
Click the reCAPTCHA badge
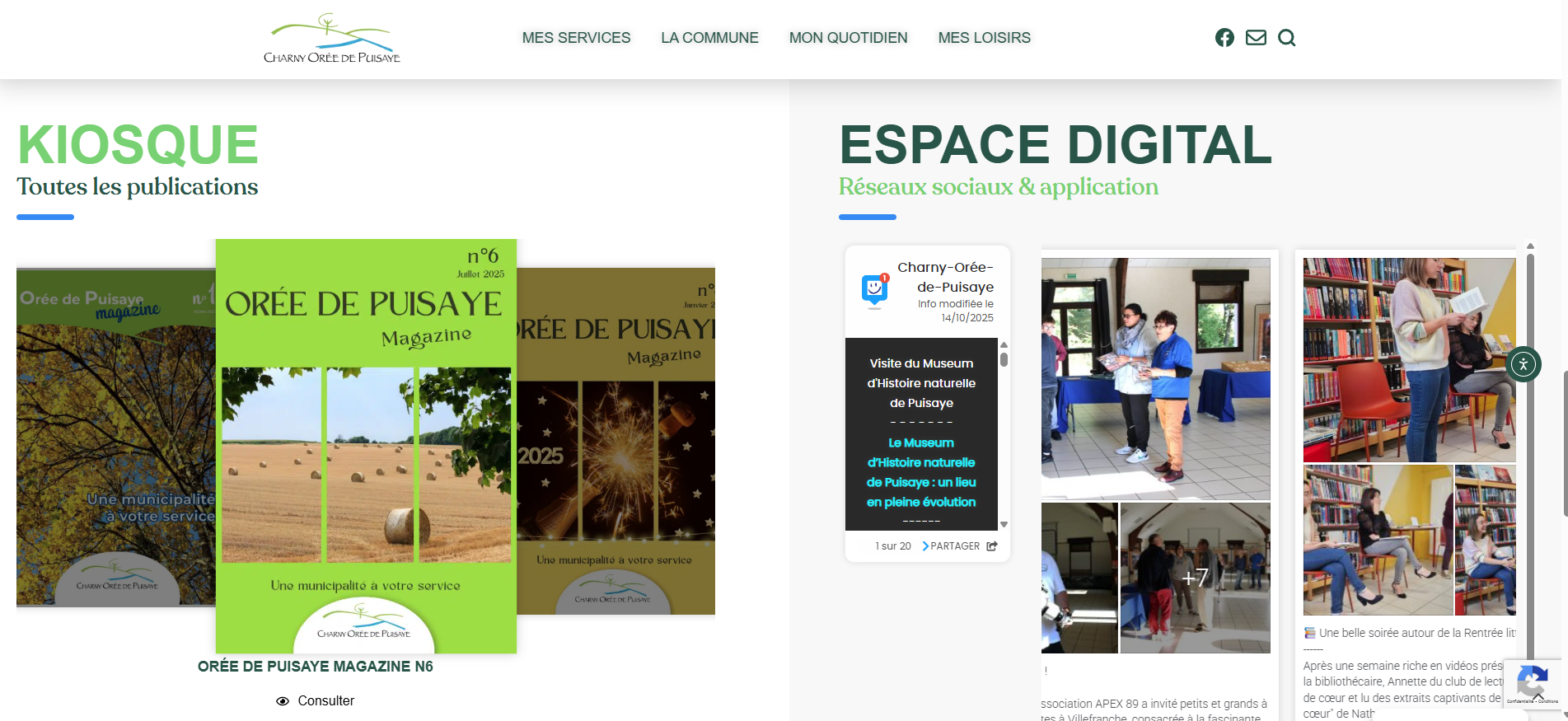point(1532,683)
